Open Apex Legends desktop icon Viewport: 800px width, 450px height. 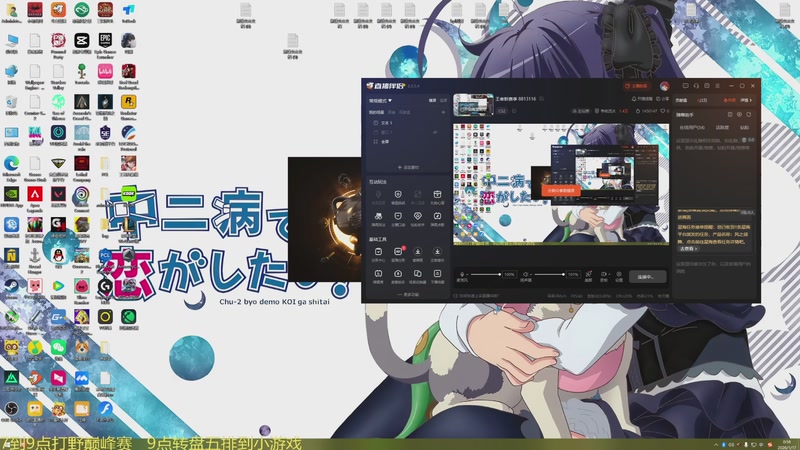[35, 198]
